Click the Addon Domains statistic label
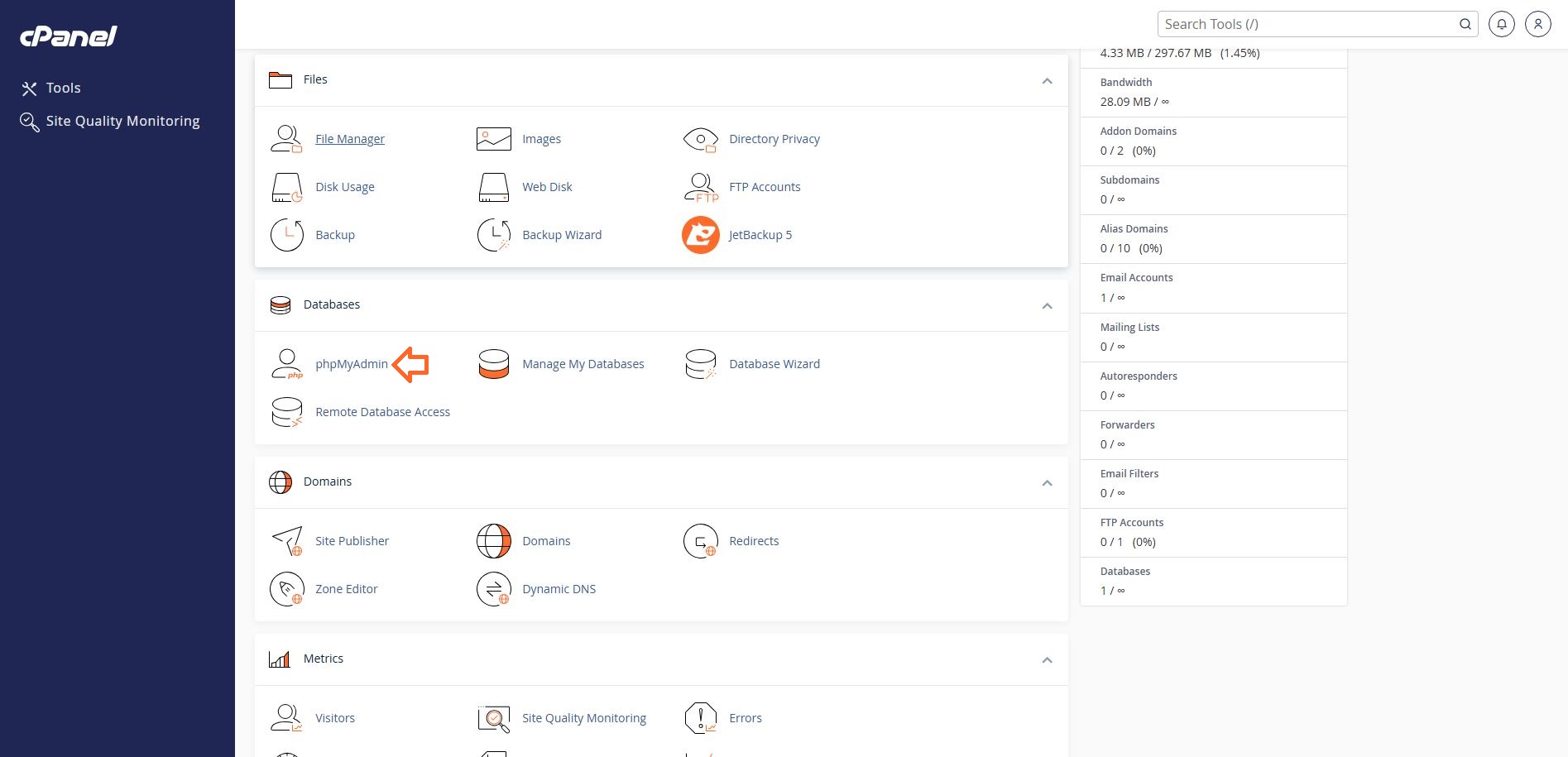The width and height of the screenshot is (1568, 757). click(x=1139, y=131)
